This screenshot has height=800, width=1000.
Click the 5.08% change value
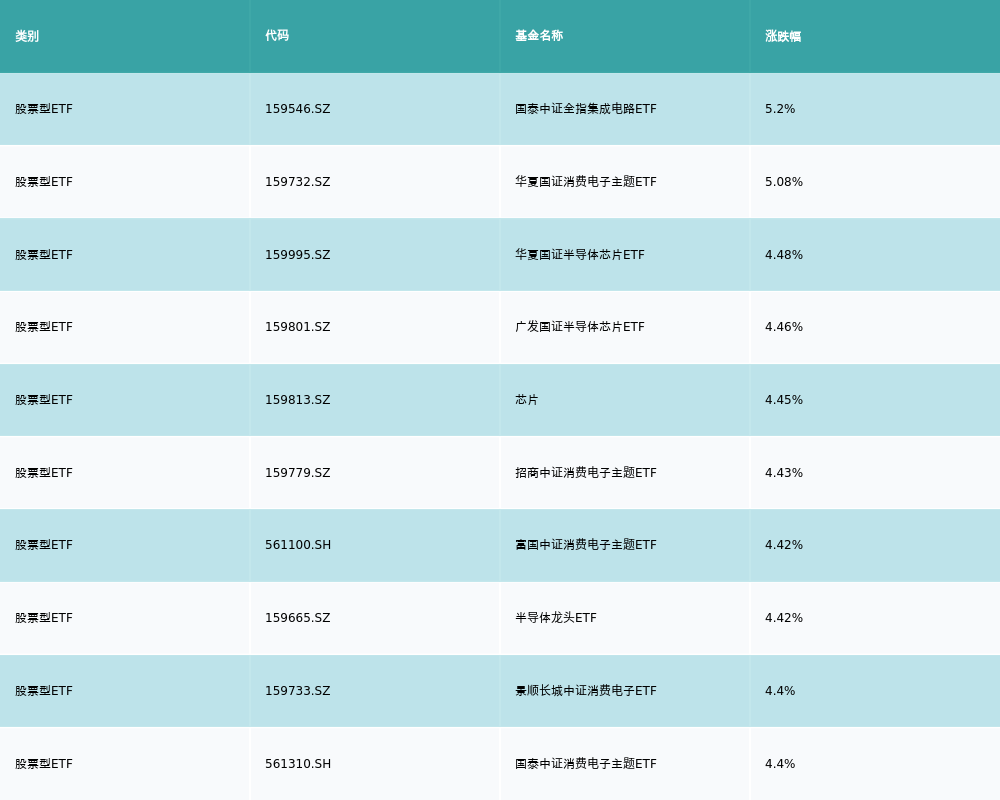click(x=784, y=182)
